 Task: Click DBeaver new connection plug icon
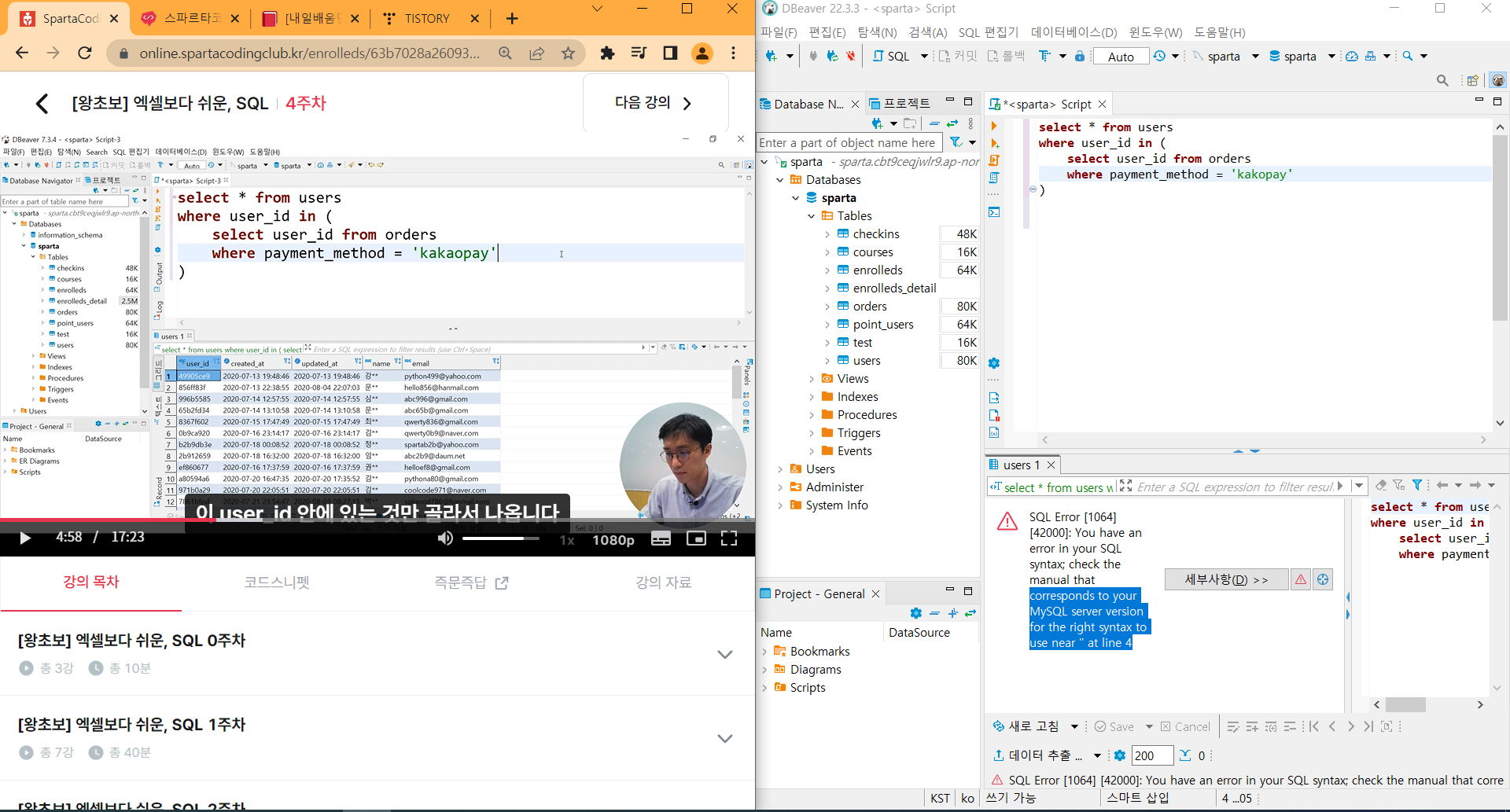coord(772,56)
